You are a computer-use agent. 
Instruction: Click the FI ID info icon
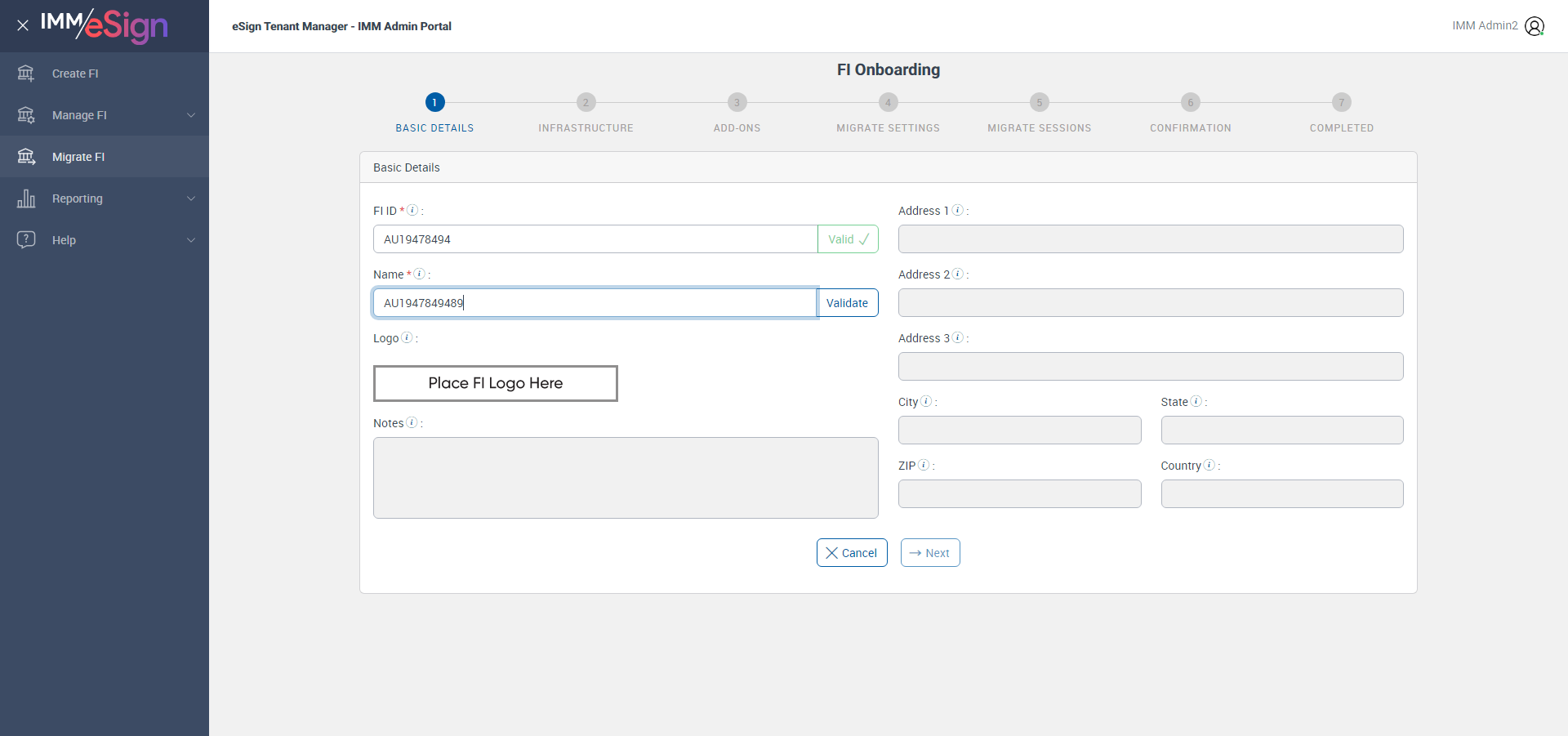pyautogui.click(x=412, y=210)
